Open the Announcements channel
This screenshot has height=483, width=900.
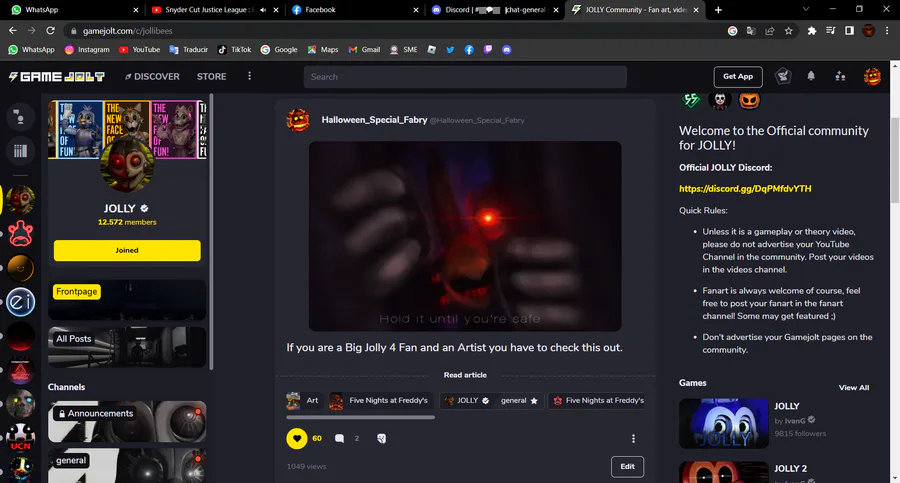tap(127, 422)
